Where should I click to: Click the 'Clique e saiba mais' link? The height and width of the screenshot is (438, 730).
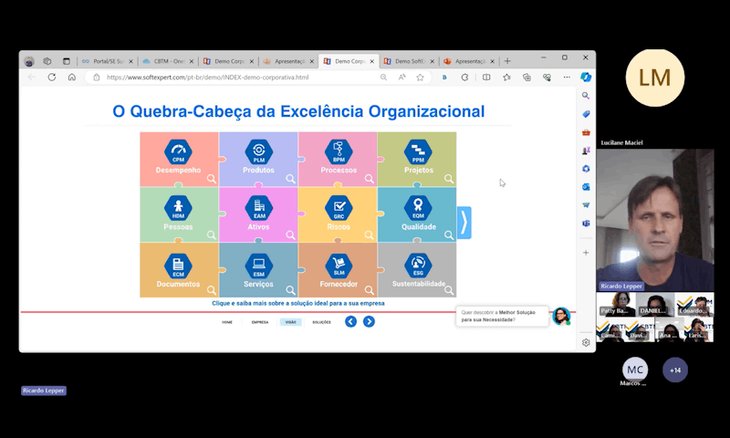coord(298,303)
